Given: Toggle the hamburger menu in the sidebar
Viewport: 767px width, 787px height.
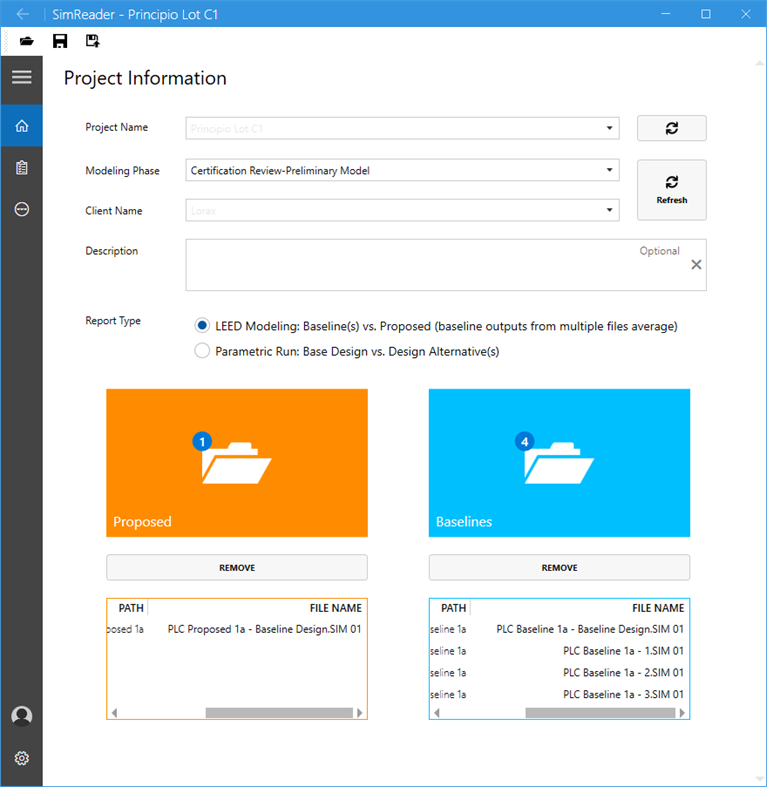Looking at the screenshot, I should point(22,77).
